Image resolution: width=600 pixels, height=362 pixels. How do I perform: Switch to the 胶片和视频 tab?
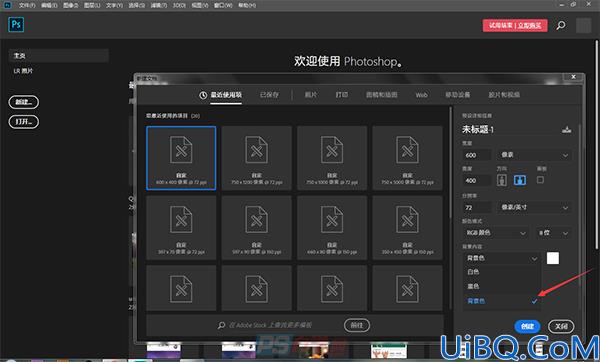[x=504, y=95]
